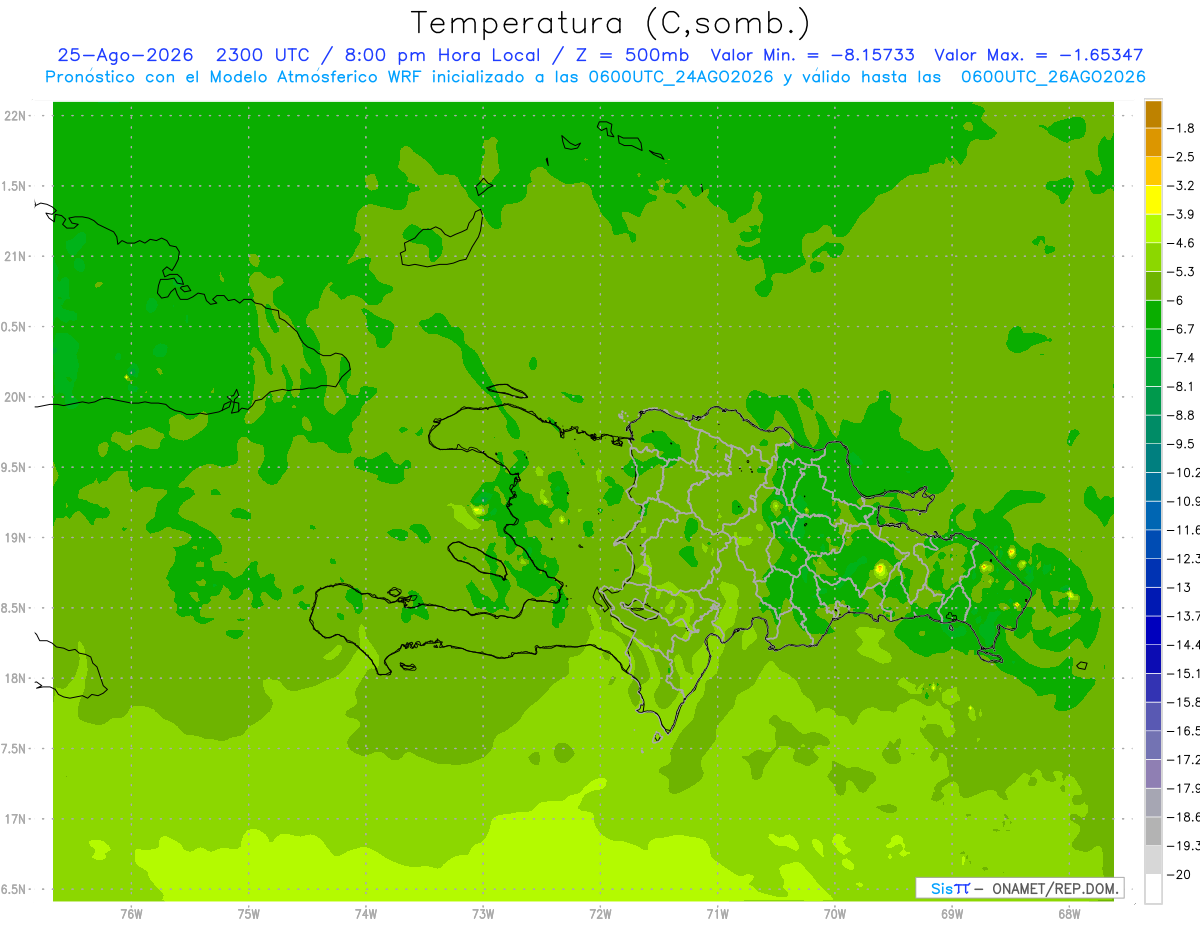Pick the purple swatch between -17.2 and -17.9
Screen dimensions: 1200x927
pyautogui.click(x=1153, y=773)
